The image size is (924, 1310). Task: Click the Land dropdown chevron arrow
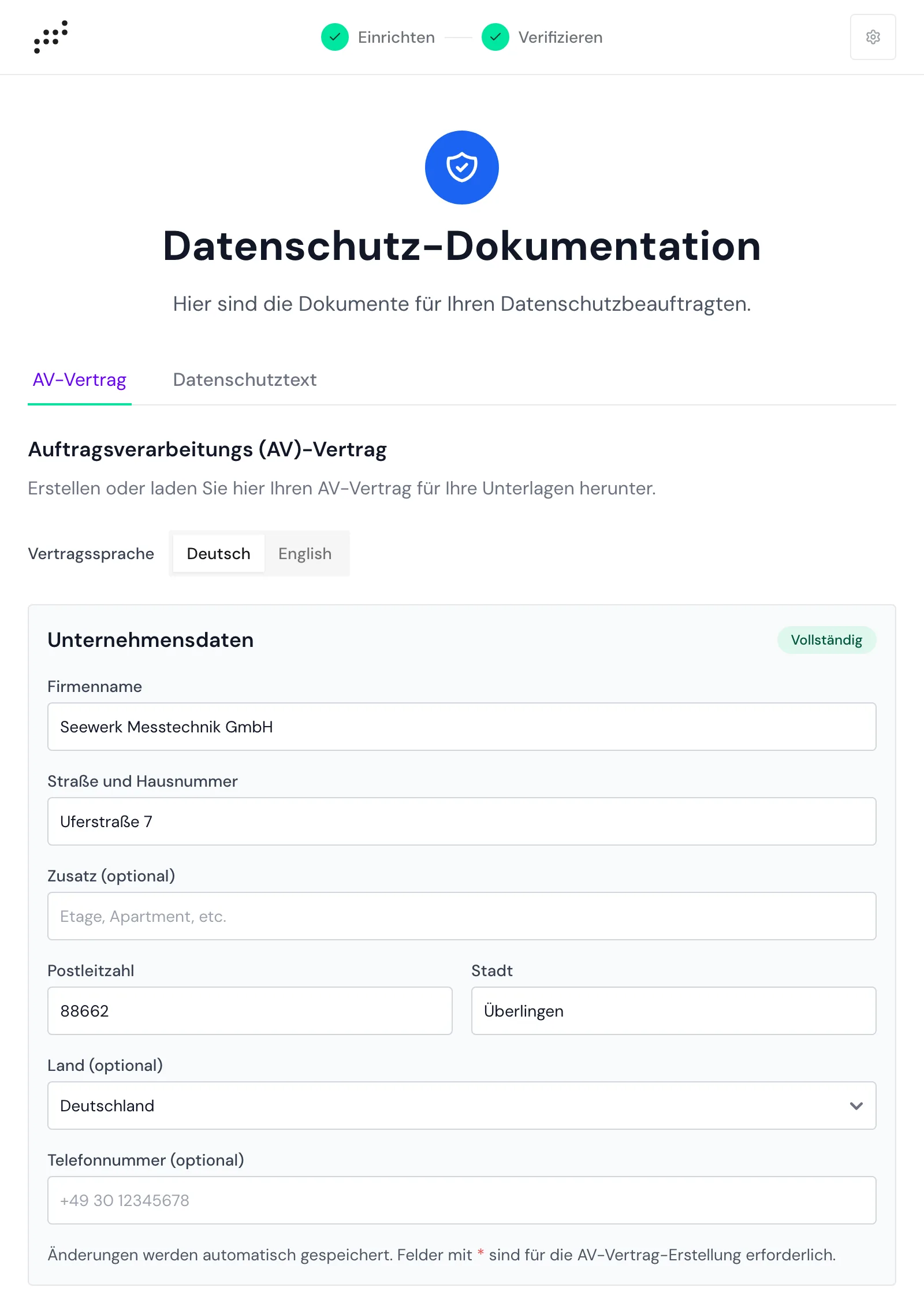pyautogui.click(x=856, y=1106)
